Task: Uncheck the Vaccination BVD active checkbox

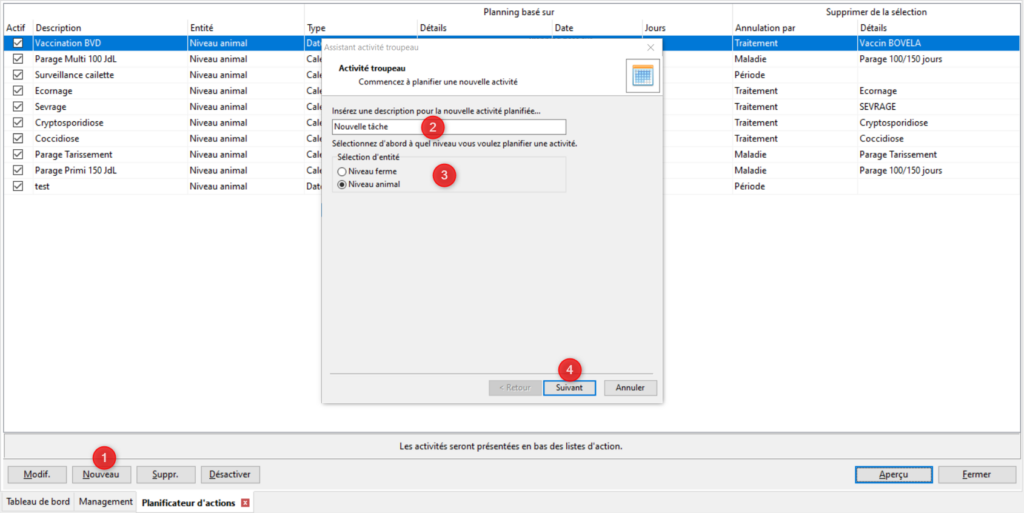Action: pyautogui.click(x=18, y=44)
